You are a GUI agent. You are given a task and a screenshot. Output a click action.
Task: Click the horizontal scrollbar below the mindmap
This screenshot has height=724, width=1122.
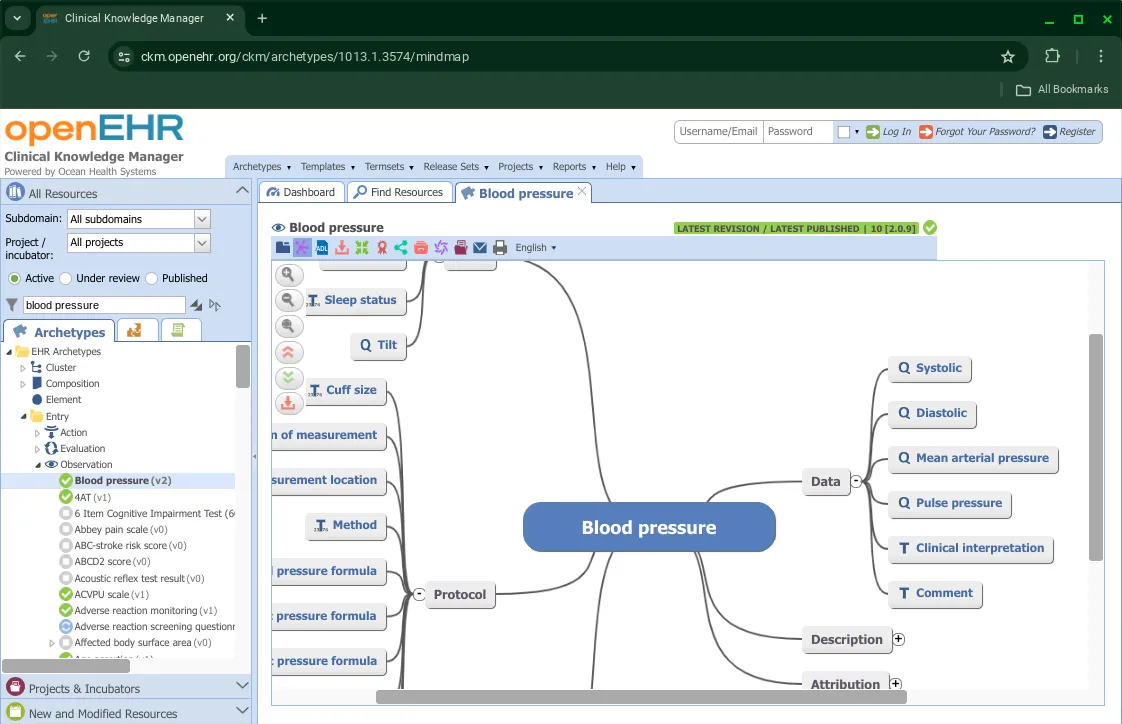click(x=640, y=697)
